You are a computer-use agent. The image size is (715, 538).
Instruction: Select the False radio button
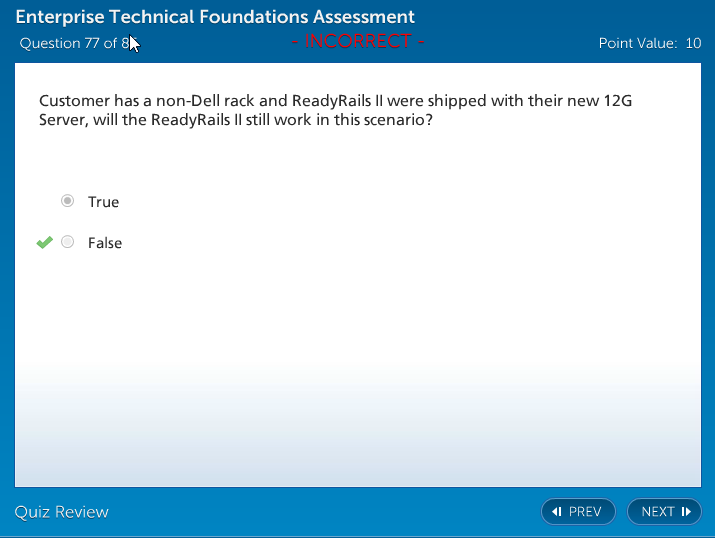click(x=67, y=242)
